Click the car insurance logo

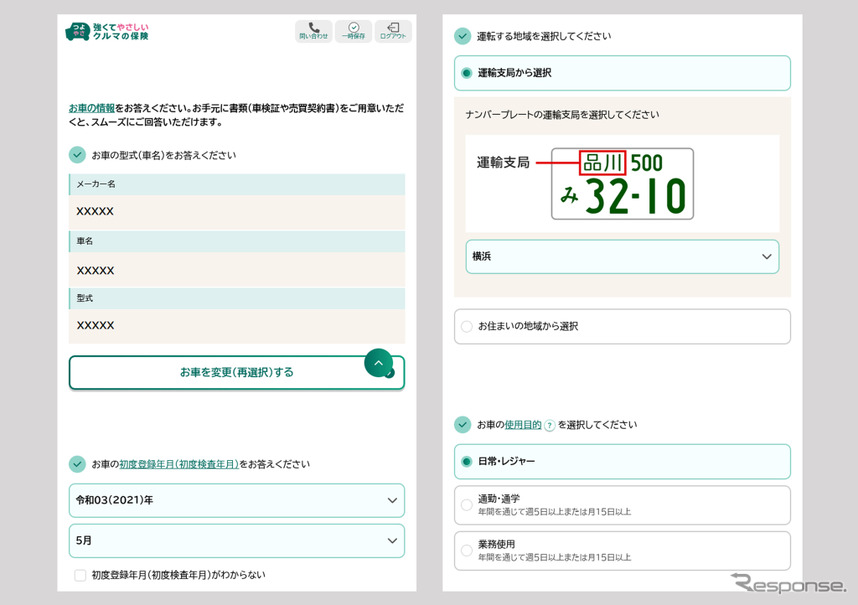coord(107,32)
